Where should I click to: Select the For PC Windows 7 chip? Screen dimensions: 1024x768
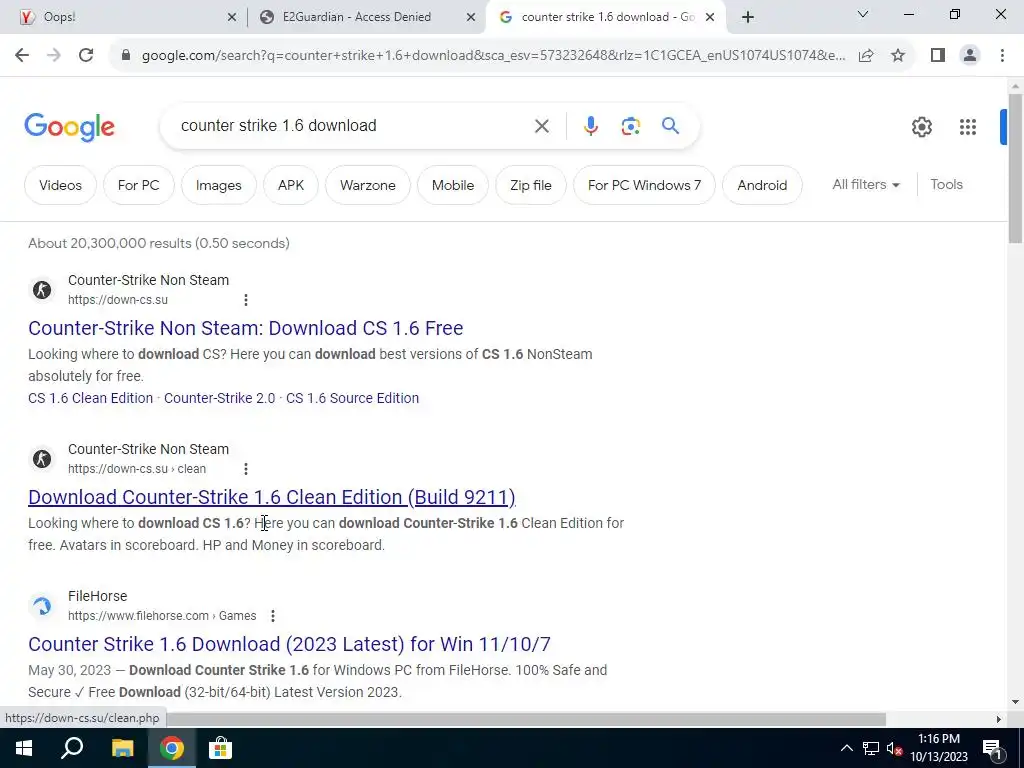tap(644, 185)
